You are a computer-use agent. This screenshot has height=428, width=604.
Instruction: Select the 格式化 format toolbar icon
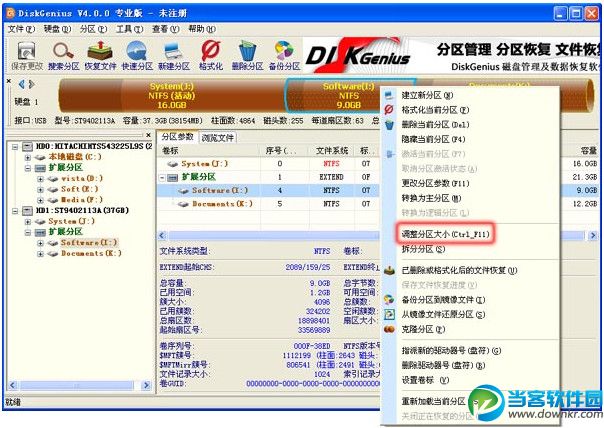tap(211, 55)
